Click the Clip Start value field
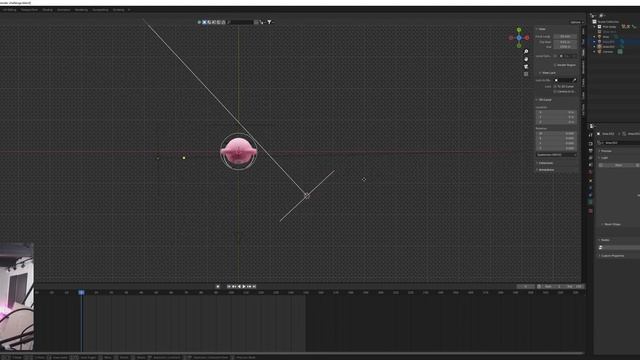640x360 pixels. pyautogui.click(x=565, y=42)
